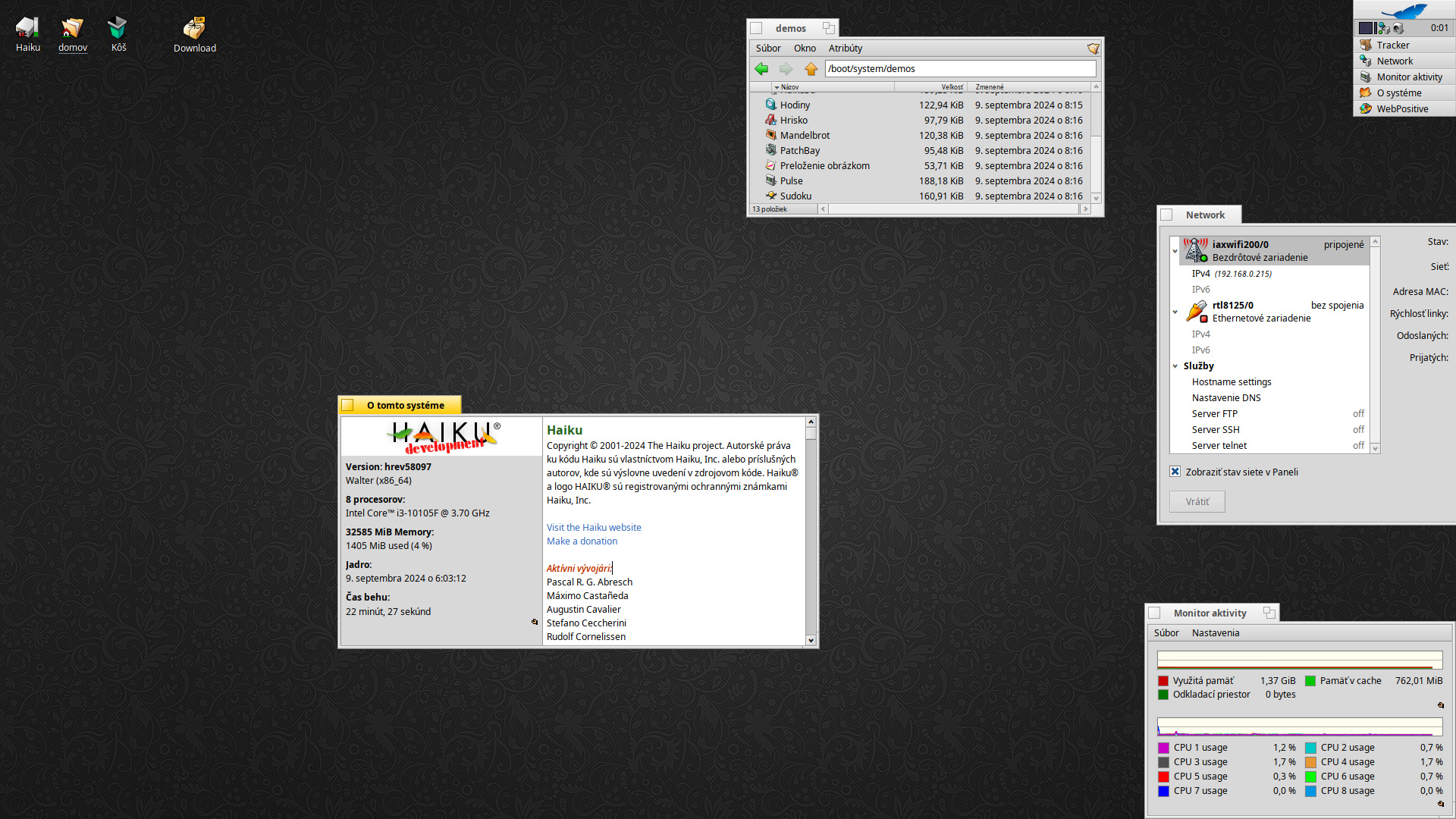
Task: Toggle Zobraziť stav siete v Paneli checkbox
Action: [1175, 472]
